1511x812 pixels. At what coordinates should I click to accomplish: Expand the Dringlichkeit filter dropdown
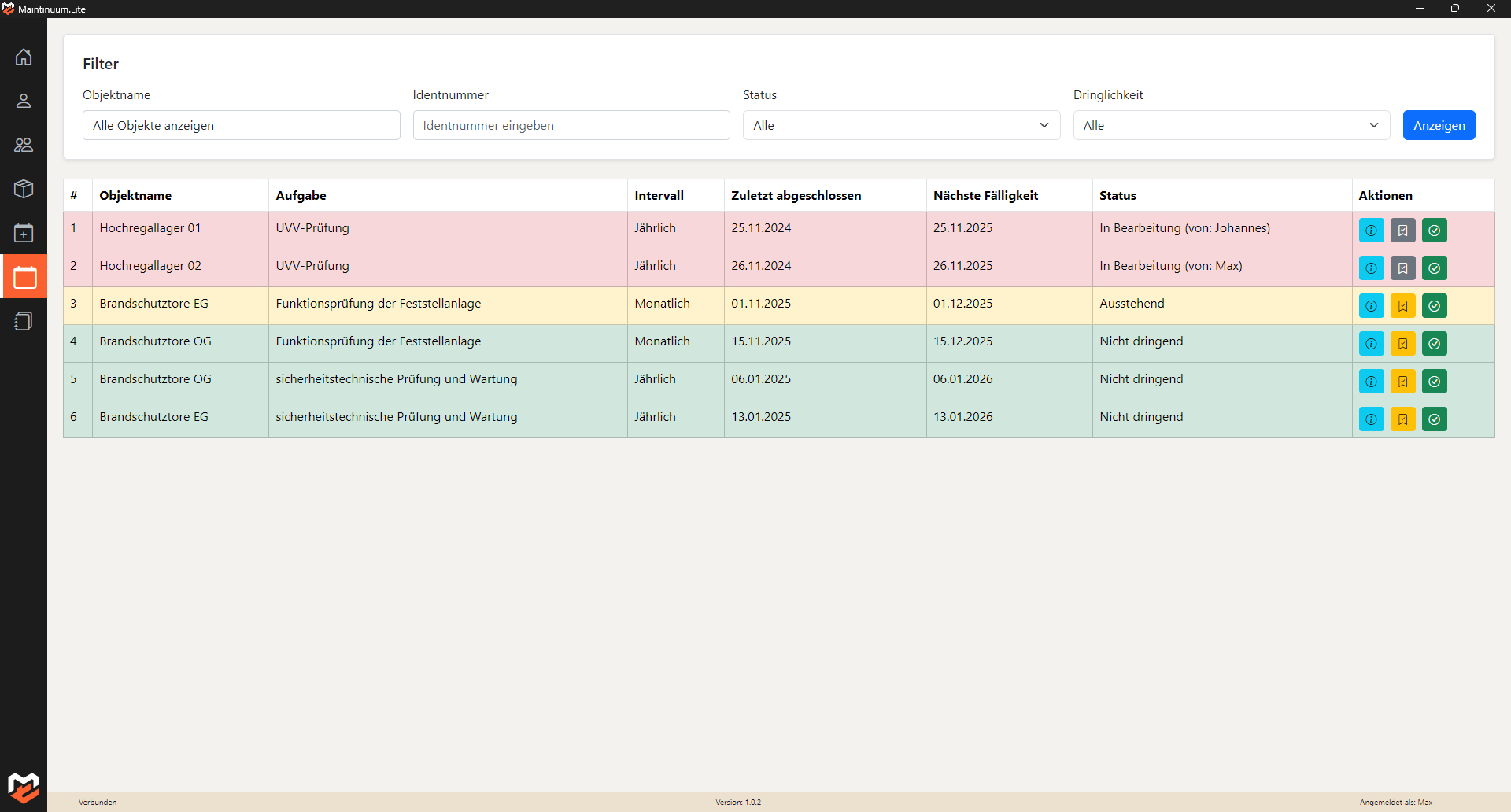click(1231, 125)
